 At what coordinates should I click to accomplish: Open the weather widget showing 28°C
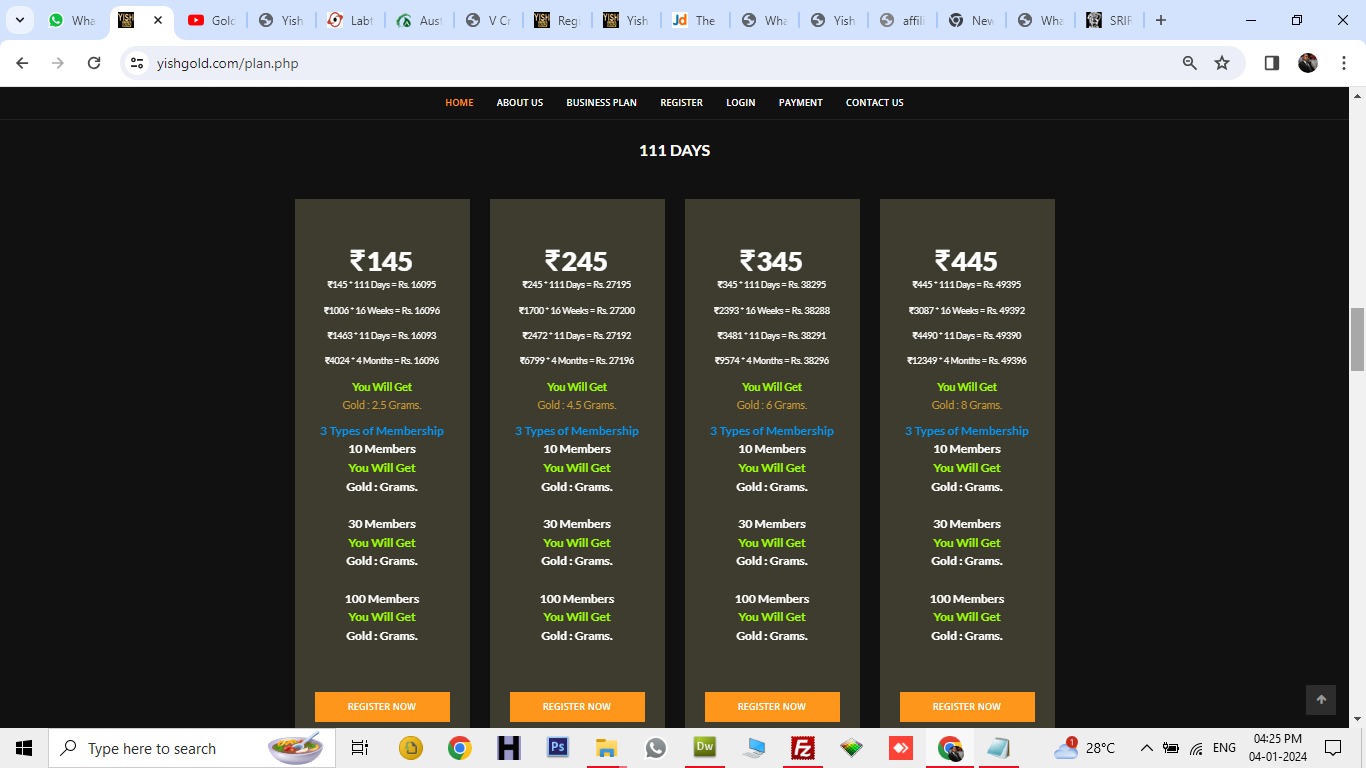point(1085,748)
